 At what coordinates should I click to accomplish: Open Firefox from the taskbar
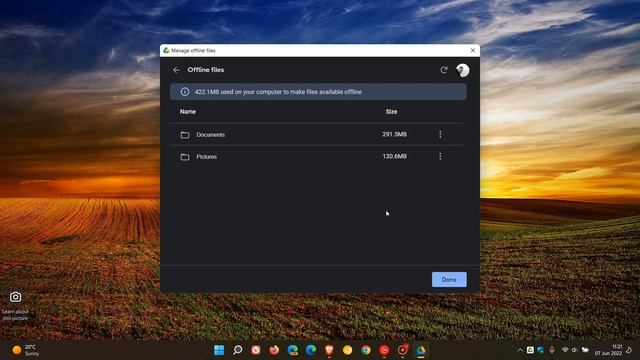coord(274,350)
